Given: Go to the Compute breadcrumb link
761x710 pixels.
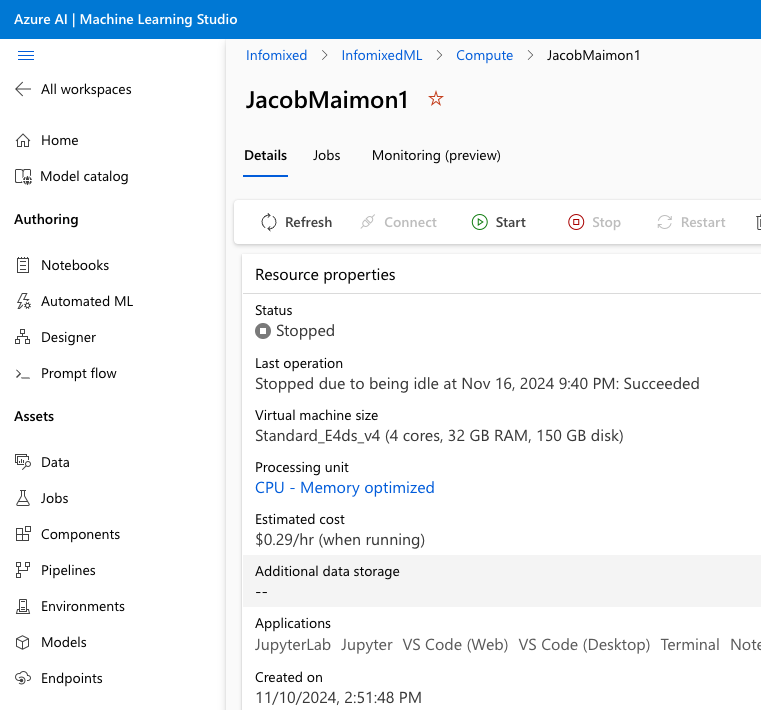Looking at the screenshot, I should click(x=484, y=55).
